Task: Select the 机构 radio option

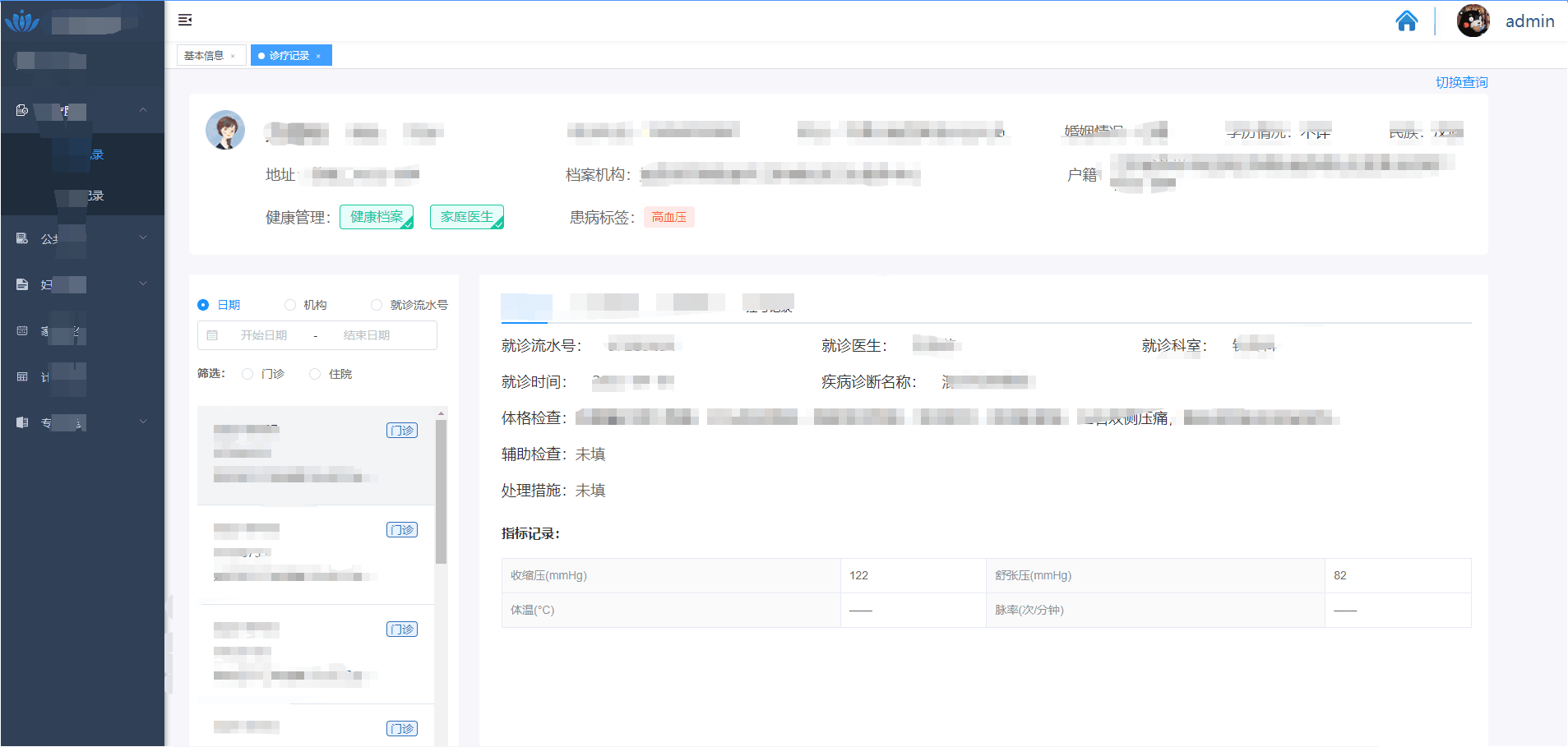Action: (x=290, y=305)
